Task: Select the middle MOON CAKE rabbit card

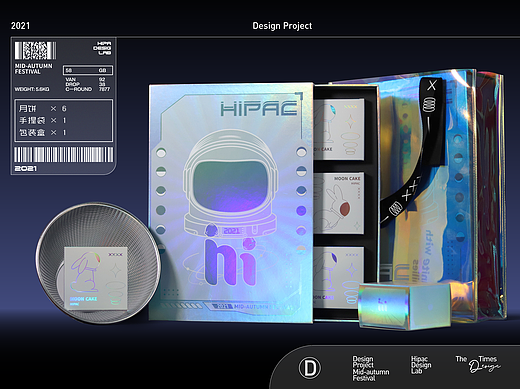Action: point(338,203)
